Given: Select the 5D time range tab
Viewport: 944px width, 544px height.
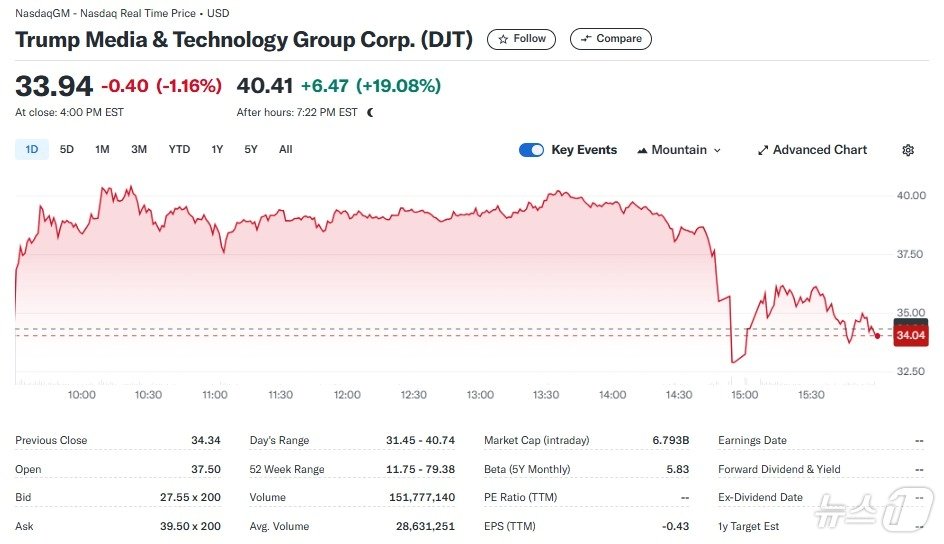Looking at the screenshot, I should coord(67,150).
